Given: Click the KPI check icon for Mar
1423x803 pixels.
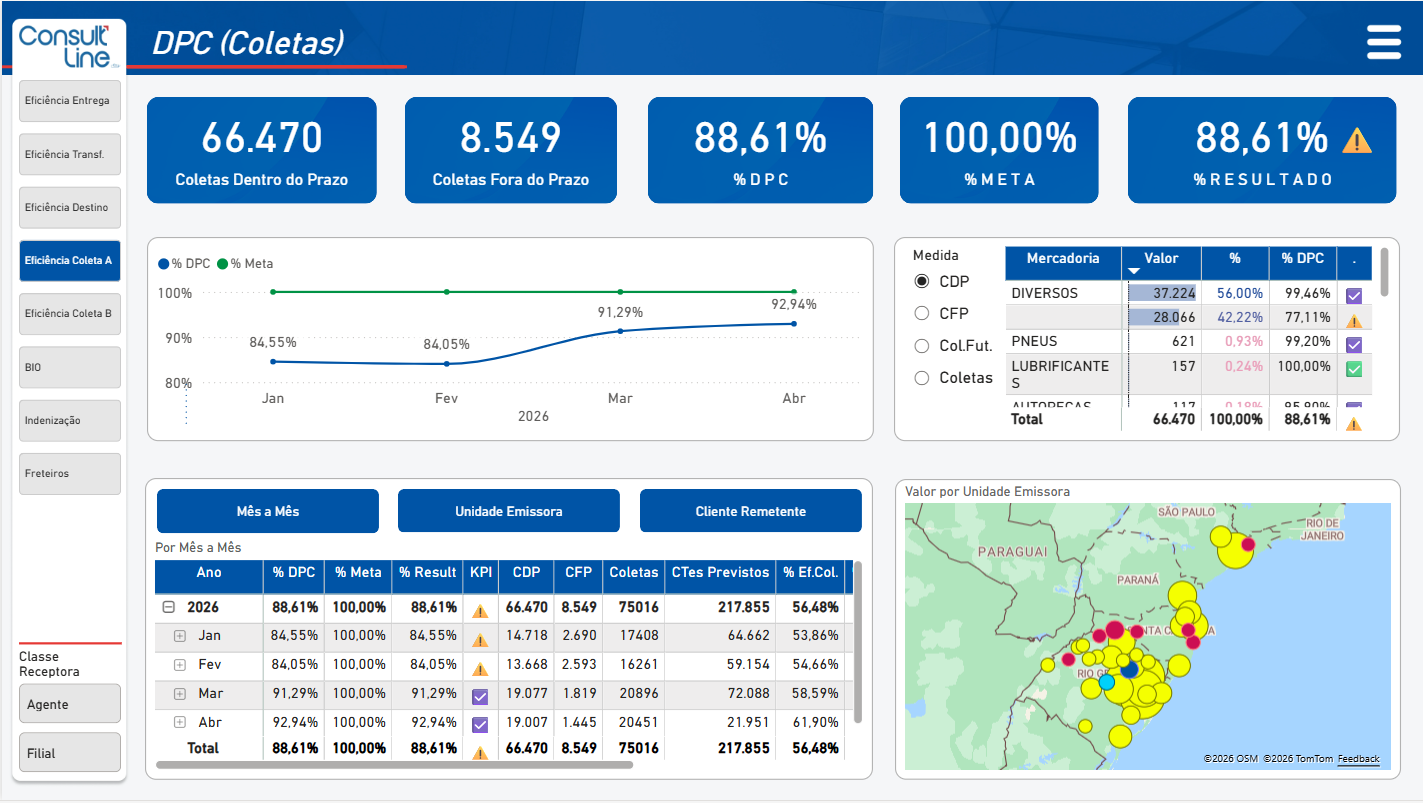Looking at the screenshot, I should coord(480,696).
